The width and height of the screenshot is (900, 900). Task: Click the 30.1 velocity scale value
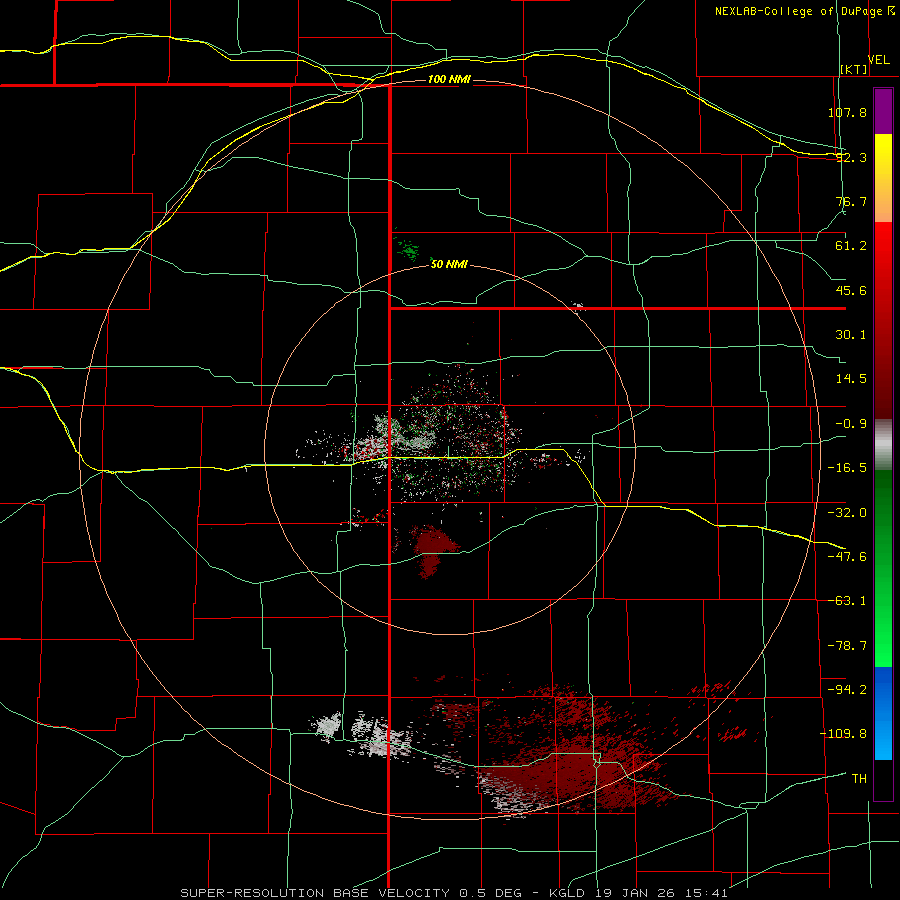click(x=851, y=335)
